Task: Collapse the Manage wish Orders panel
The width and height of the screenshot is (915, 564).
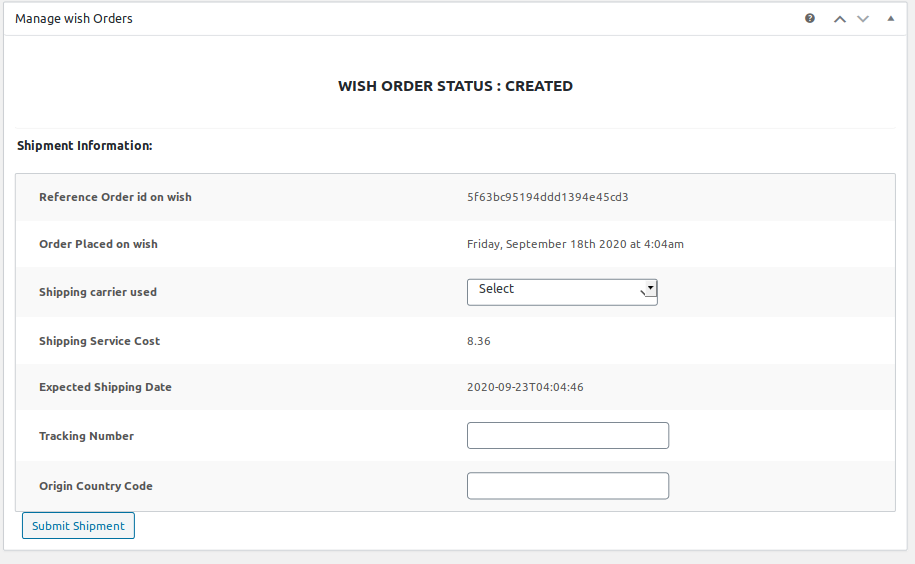Action: coord(890,19)
